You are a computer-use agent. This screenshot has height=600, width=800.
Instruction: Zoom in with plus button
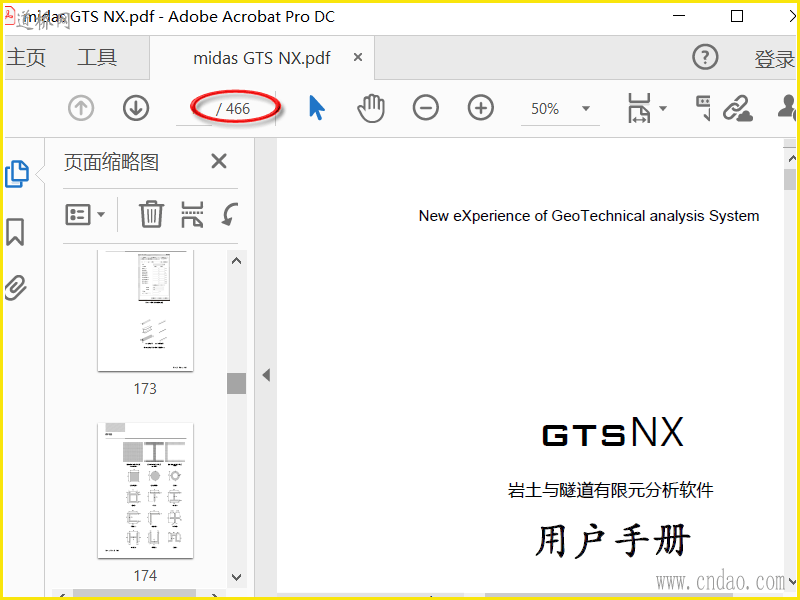[x=481, y=108]
